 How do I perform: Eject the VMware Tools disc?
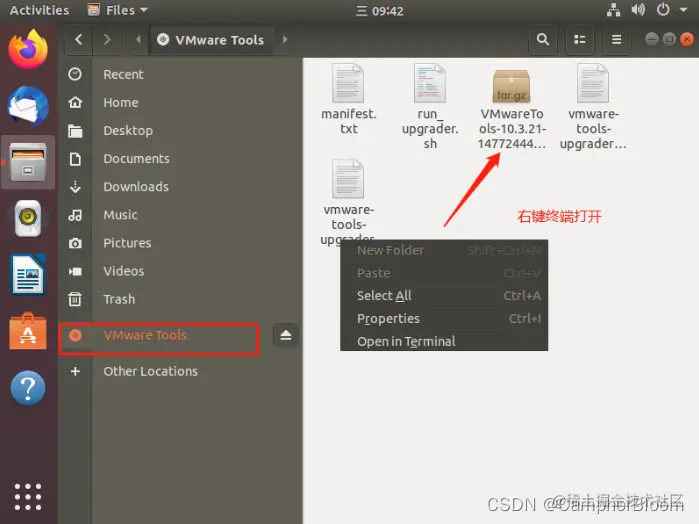(x=286, y=335)
